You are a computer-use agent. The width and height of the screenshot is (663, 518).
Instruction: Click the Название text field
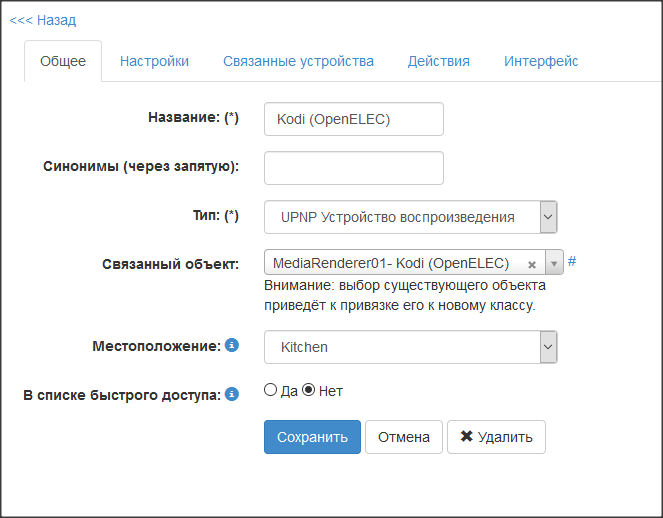coord(353,119)
